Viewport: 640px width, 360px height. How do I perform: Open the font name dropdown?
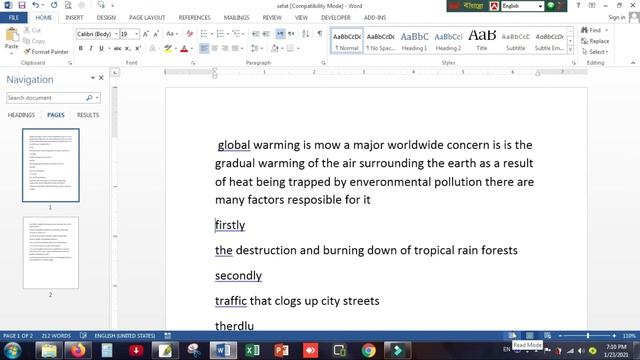tap(116, 34)
